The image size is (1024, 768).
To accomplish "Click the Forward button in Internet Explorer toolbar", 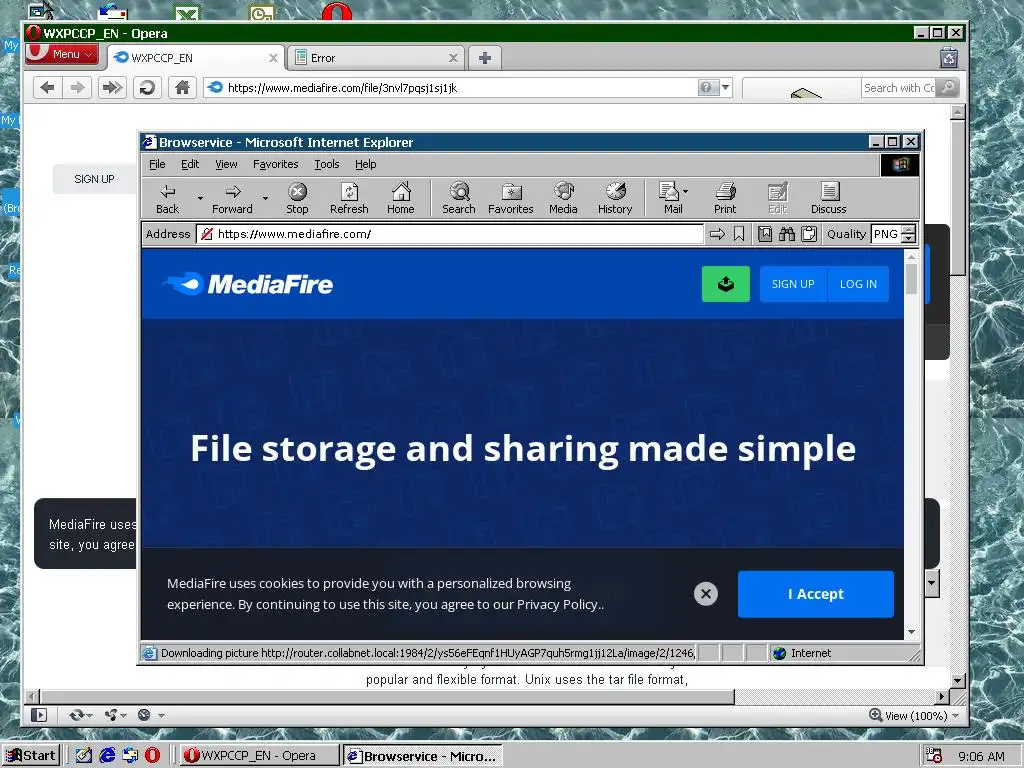I will pos(232,198).
